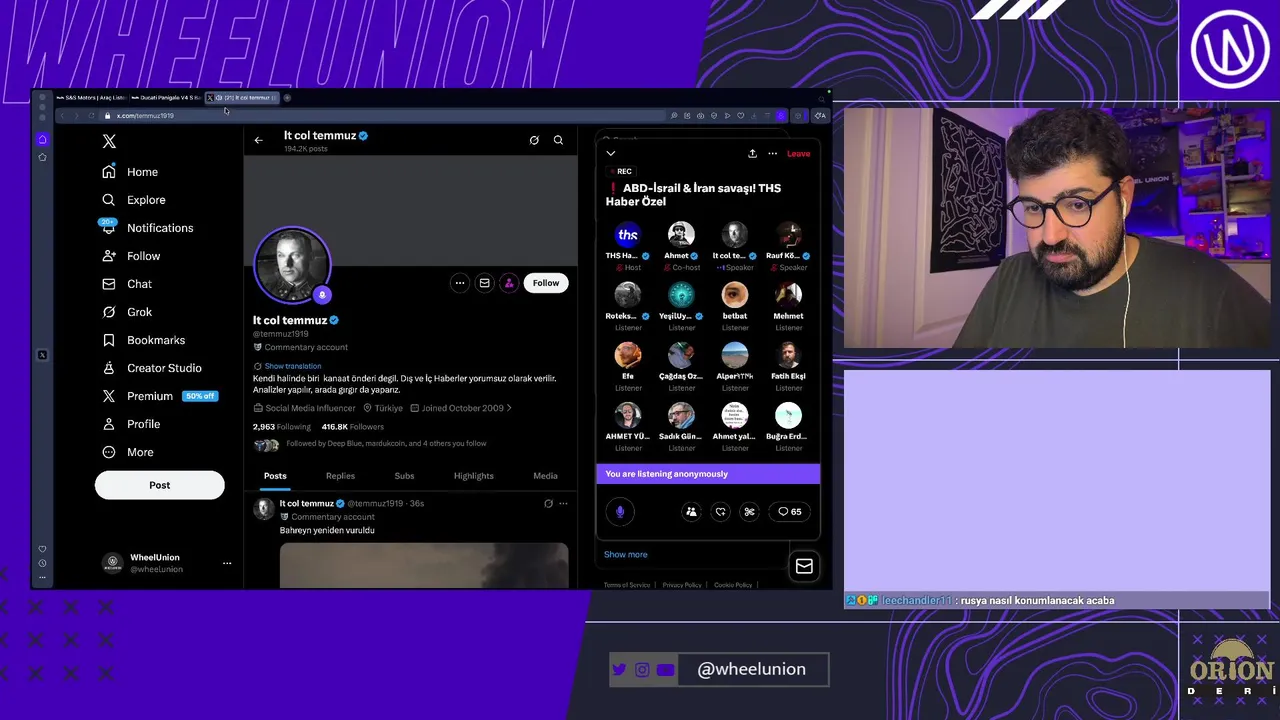Open Chat in the X sidebar
Screen dimensions: 1280x720
click(x=127, y=284)
